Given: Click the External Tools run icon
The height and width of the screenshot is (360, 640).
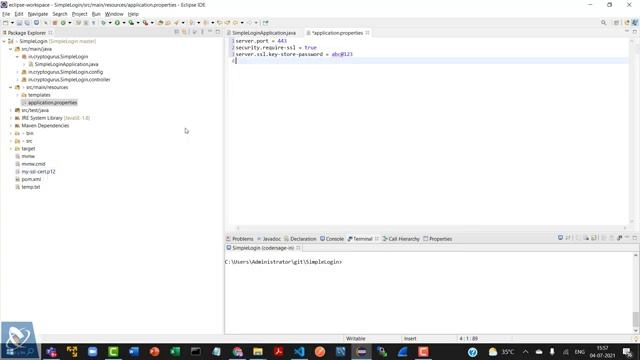Looking at the screenshot, I should click(145, 23).
